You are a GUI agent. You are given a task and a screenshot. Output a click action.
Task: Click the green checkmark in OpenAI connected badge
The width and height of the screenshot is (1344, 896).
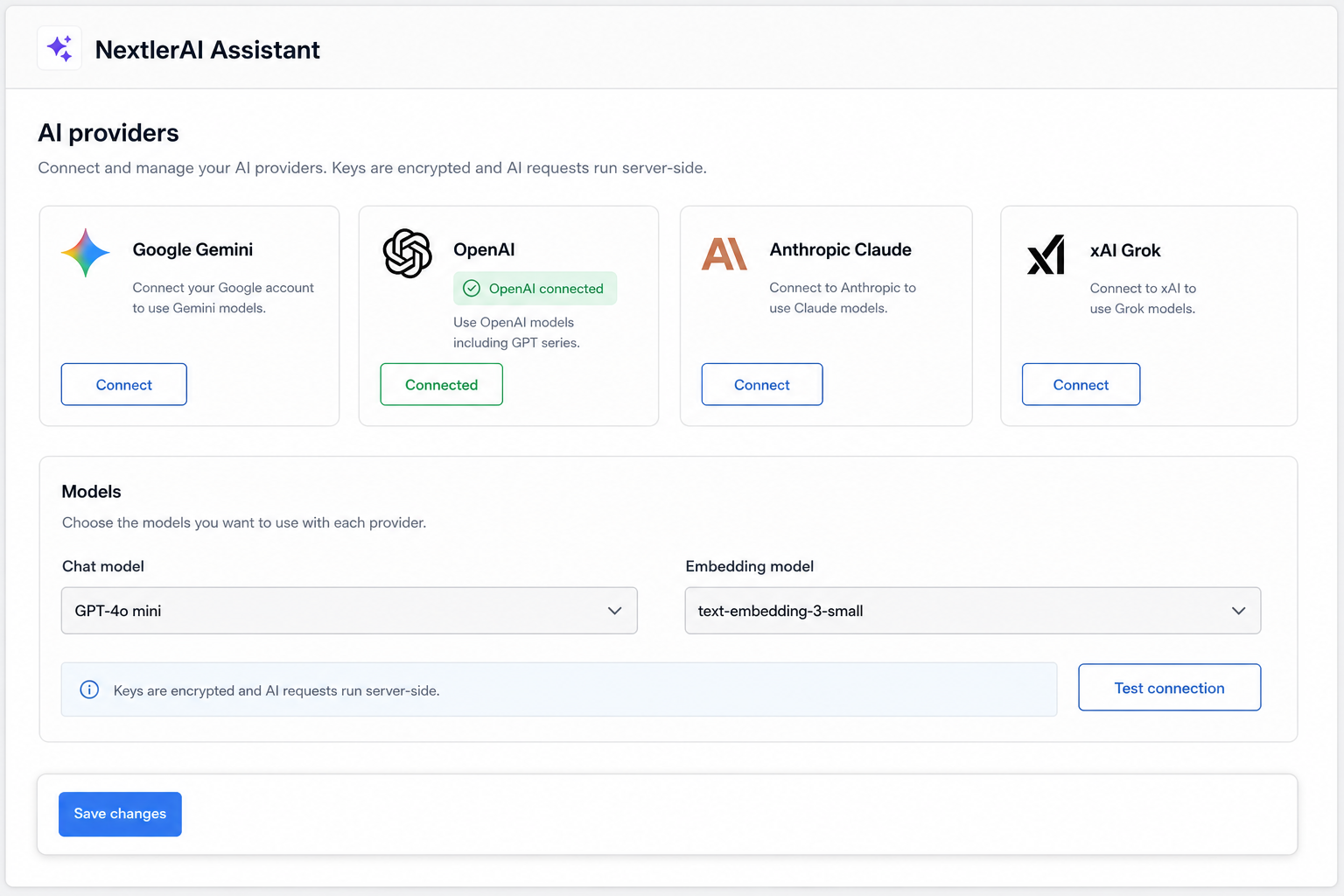click(472, 289)
